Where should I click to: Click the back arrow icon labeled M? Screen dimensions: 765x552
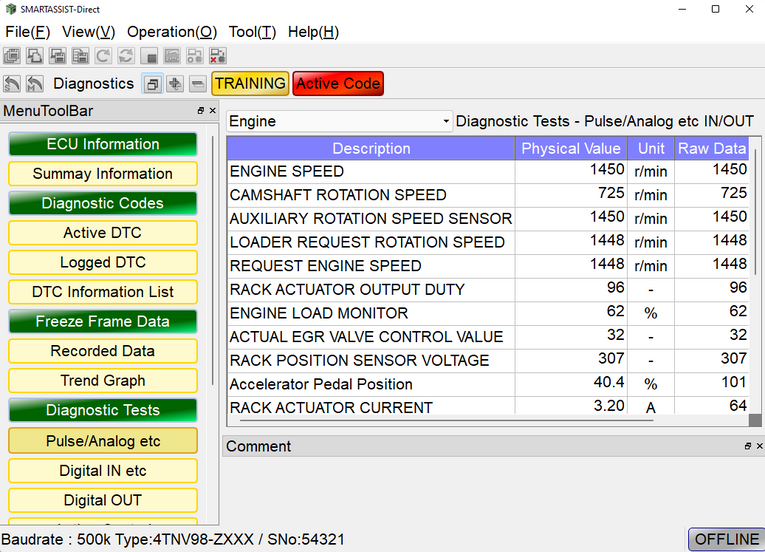tap(35, 84)
